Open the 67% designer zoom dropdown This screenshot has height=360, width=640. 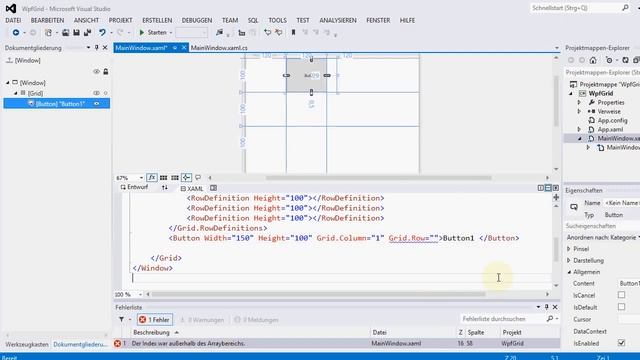[141, 178]
